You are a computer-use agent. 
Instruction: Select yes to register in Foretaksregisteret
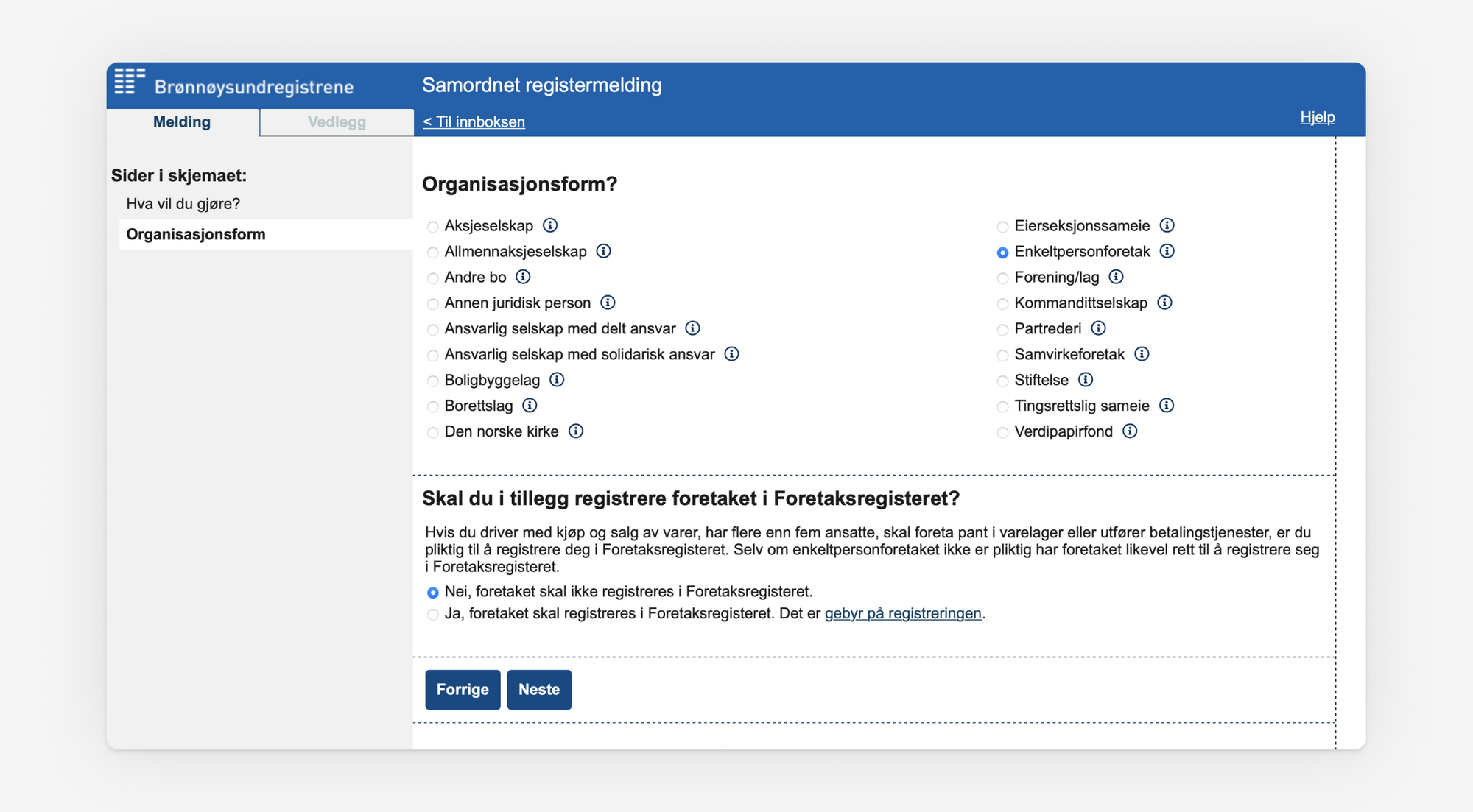[x=432, y=614]
